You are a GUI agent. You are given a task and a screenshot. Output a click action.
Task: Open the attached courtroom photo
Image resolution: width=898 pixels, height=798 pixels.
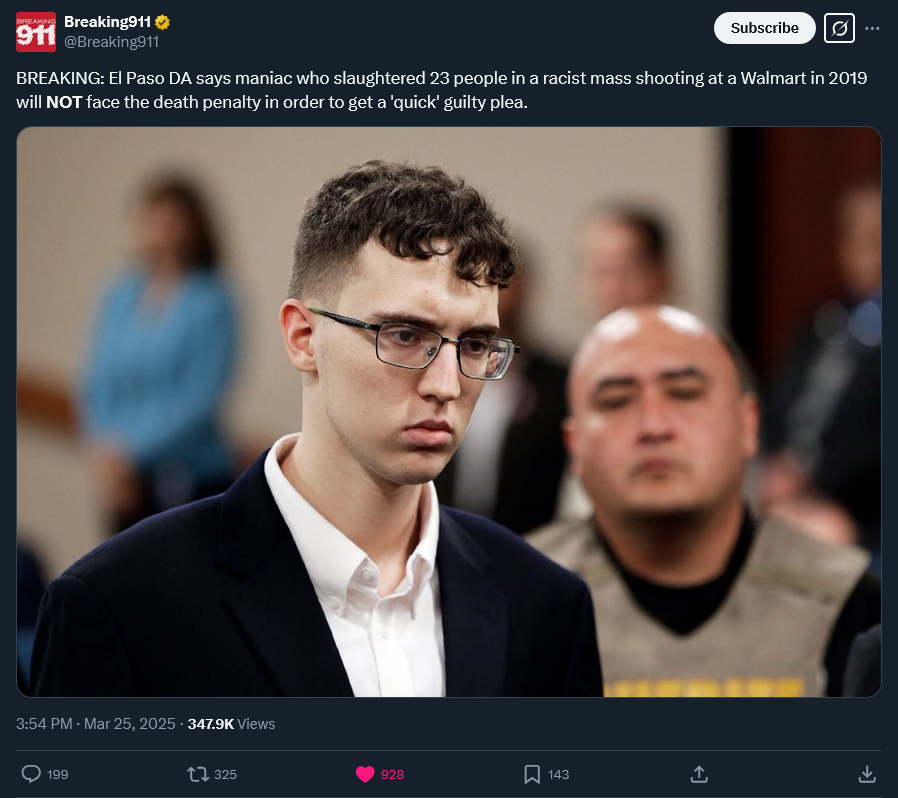click(x=448, y=412)
